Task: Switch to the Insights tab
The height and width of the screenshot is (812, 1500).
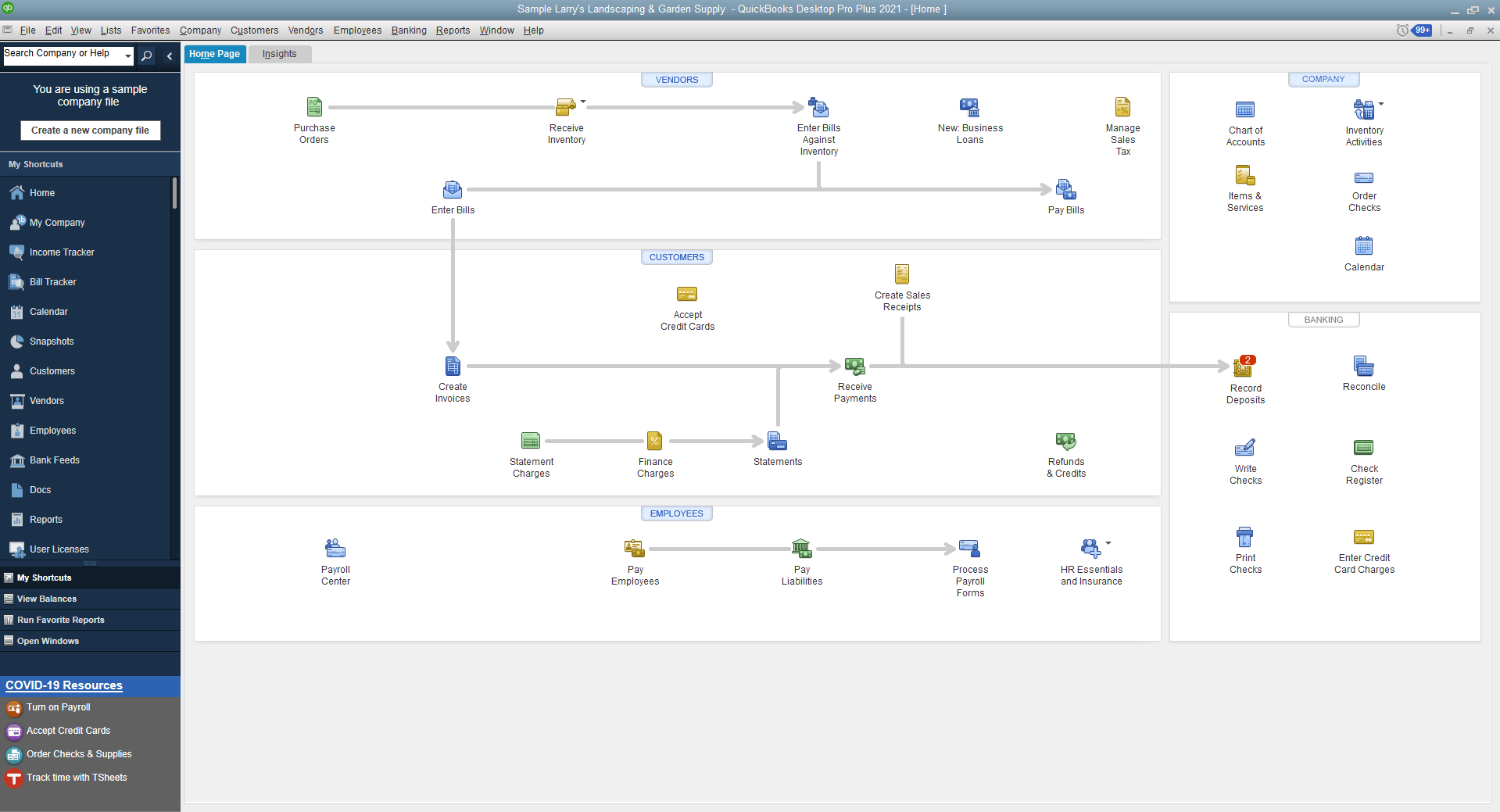Action: coord(279,53)
